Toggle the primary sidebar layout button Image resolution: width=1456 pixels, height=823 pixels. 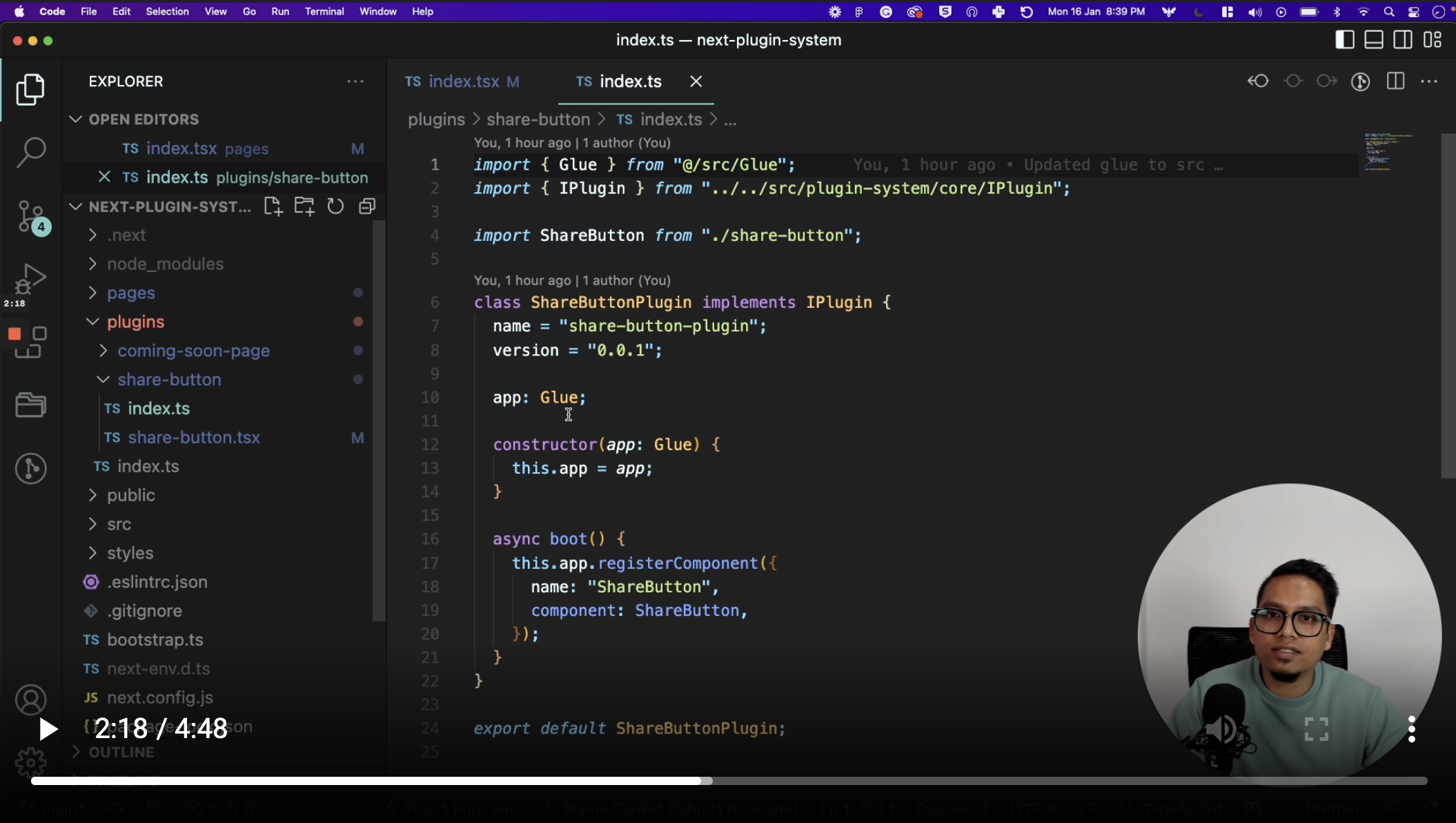pyautogui.click(x=1344, y=40)
